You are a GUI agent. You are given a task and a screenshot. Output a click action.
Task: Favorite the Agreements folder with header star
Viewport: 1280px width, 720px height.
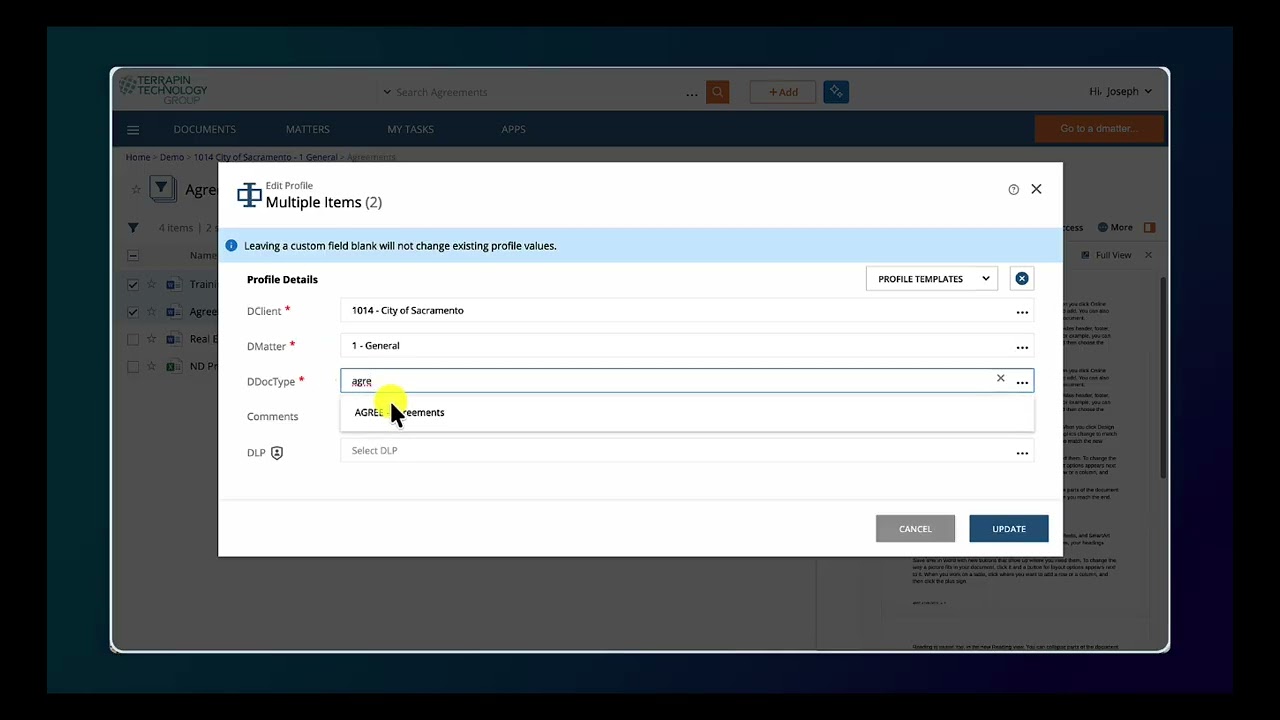(x=136, y=189)
